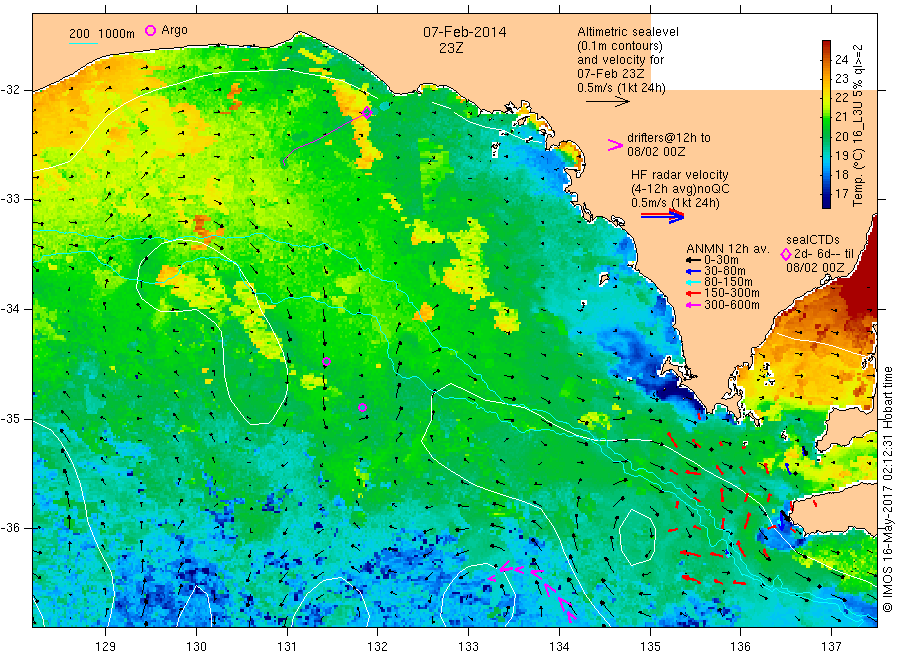Click the '07-Feb-2014' date title
Viewport: 900px width, 660px height.
pos(464,32)
